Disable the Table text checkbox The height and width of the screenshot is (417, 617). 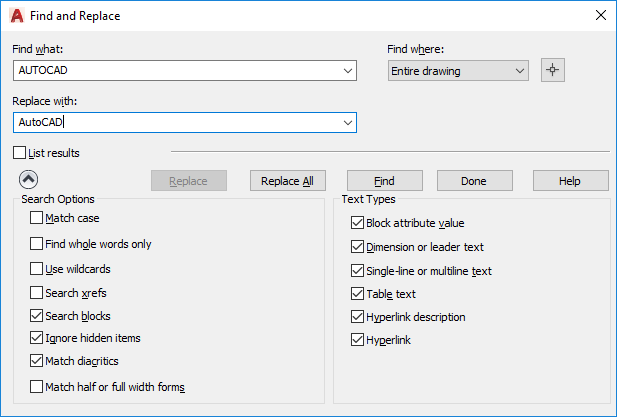358,294
